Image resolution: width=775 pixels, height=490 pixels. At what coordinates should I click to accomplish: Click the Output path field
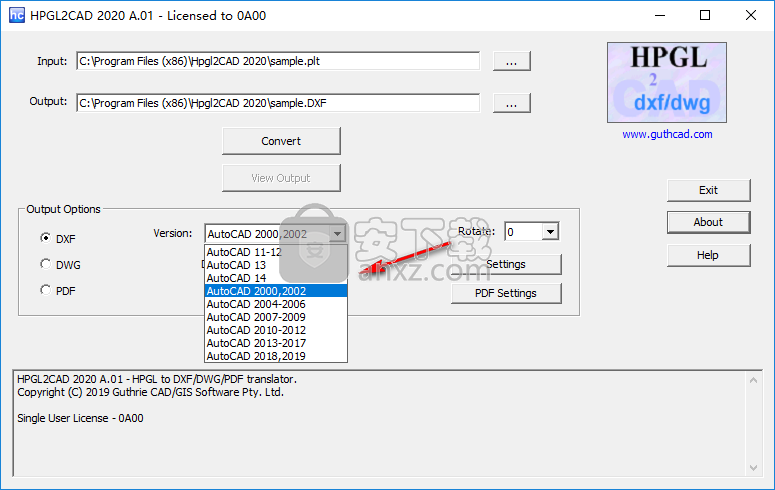[278, 103]
